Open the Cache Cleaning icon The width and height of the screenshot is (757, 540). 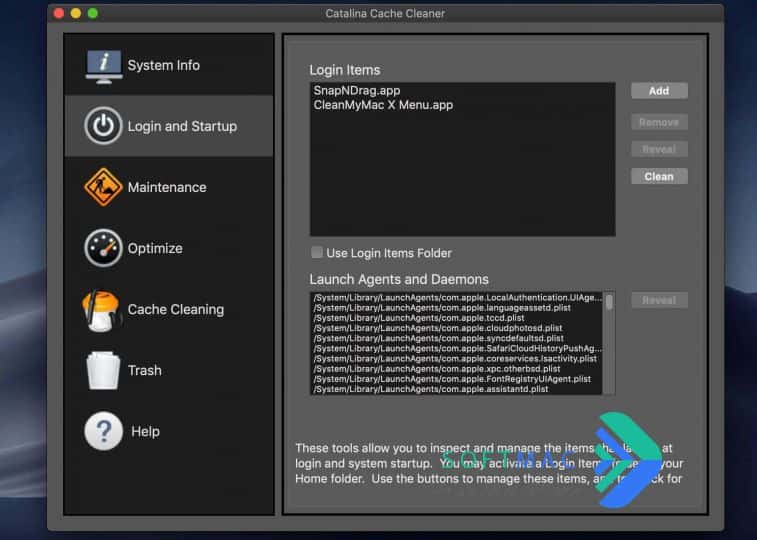(x=100, y=310)
